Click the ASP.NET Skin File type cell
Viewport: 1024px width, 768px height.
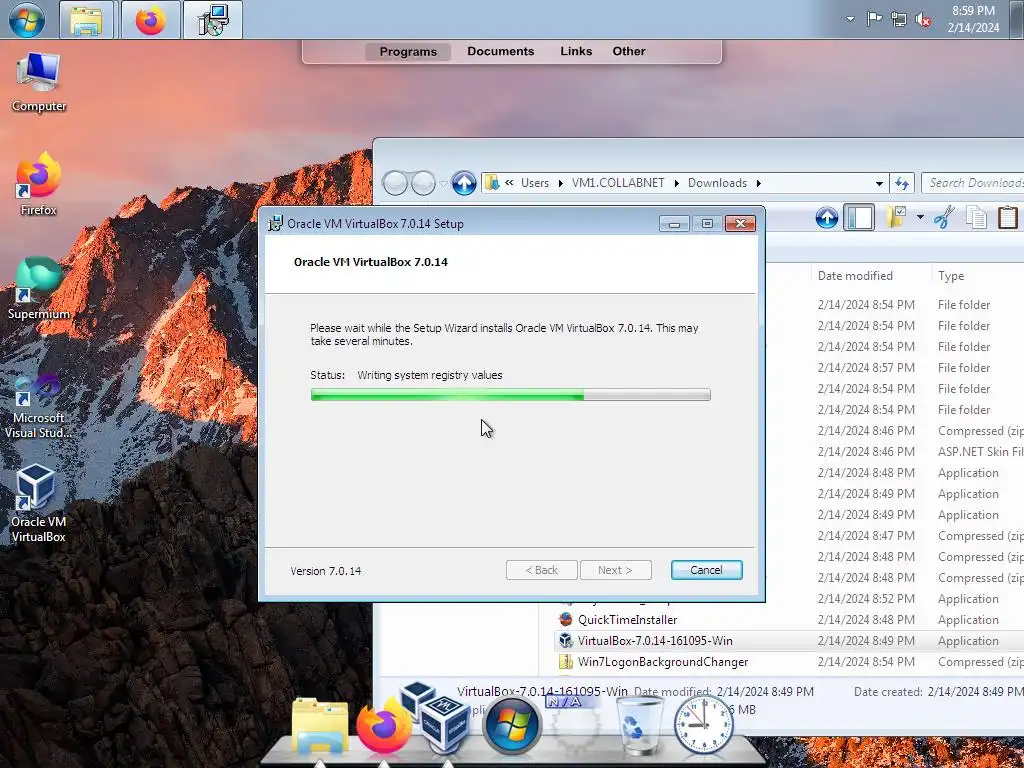(x=980, y=451)
